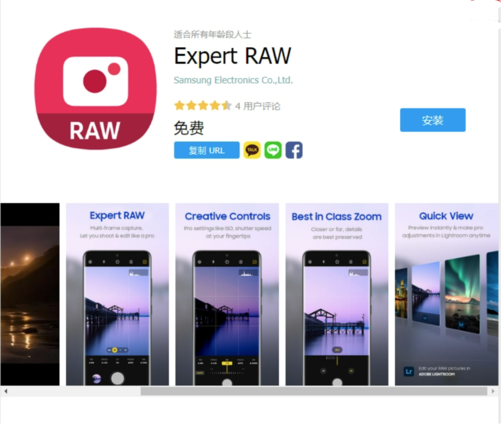Click the right scrollbar arrow

pos(493,391)
